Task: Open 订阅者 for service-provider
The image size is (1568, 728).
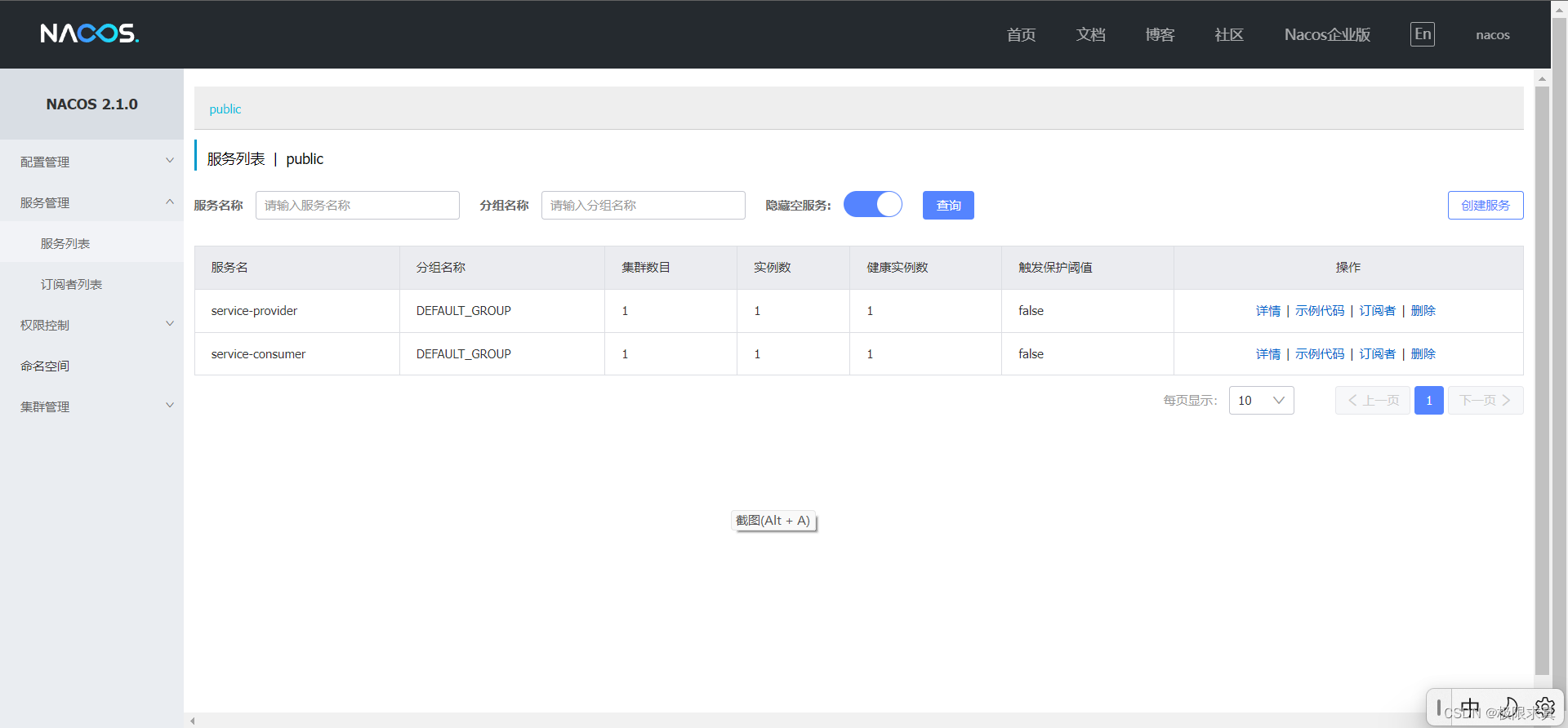Action: (1378, 310)
